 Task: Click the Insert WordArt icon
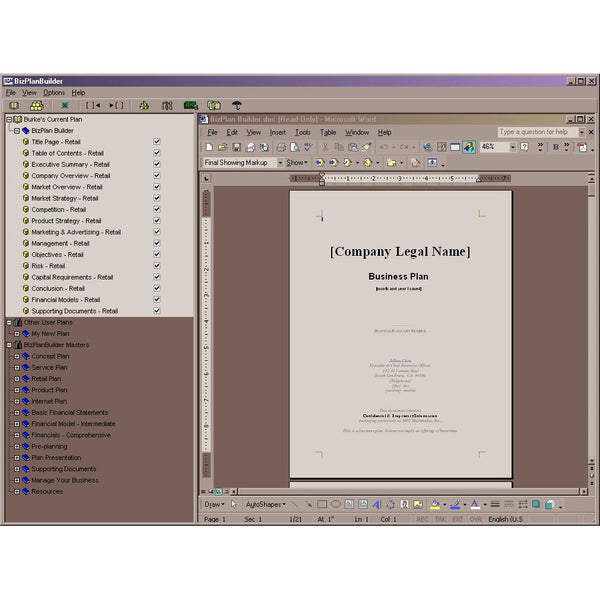(377, 504)
